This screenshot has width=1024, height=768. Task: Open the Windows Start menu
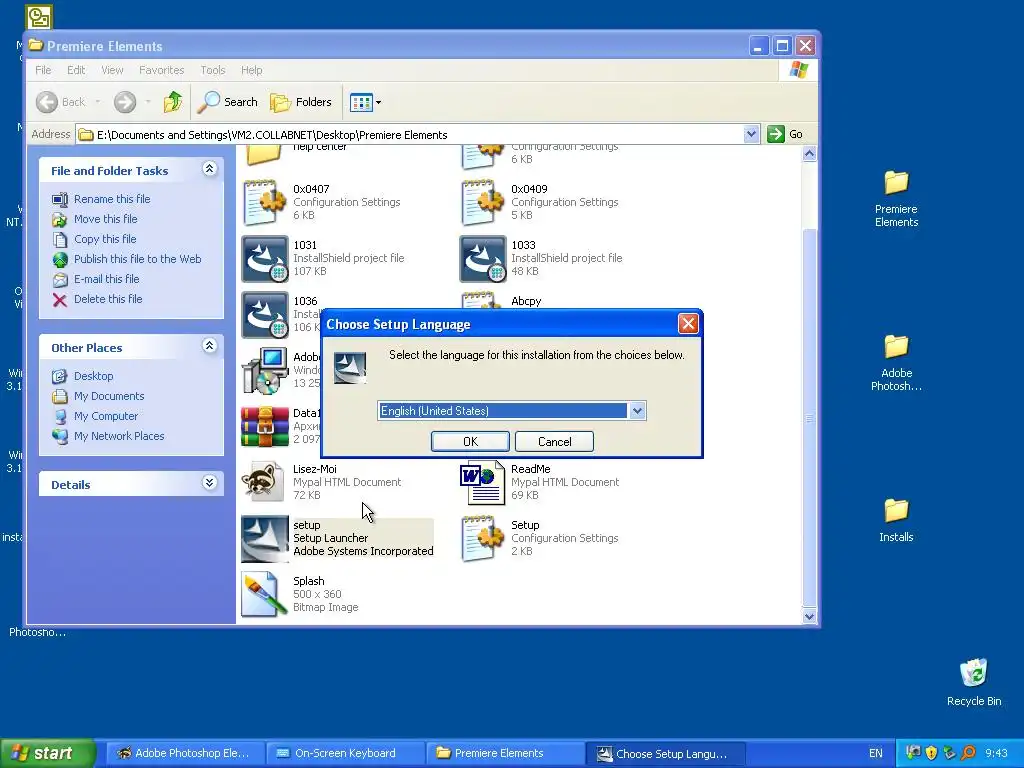point(48,753)
